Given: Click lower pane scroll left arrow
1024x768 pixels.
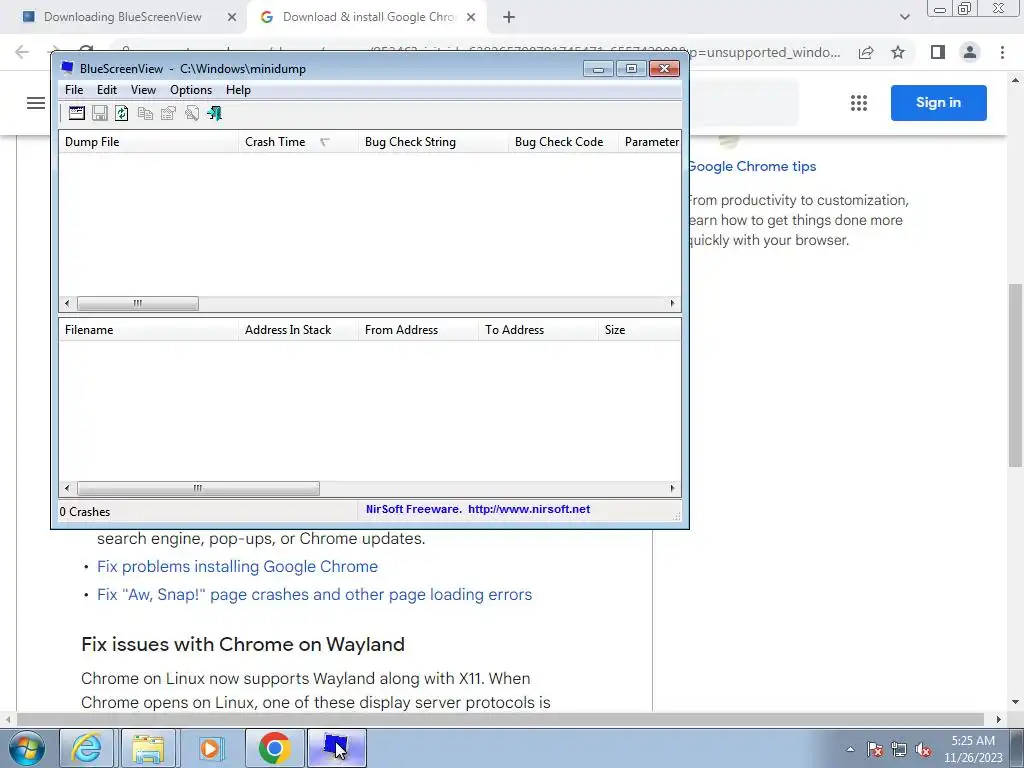Looking at the screenshot, I should coord(67,488).
